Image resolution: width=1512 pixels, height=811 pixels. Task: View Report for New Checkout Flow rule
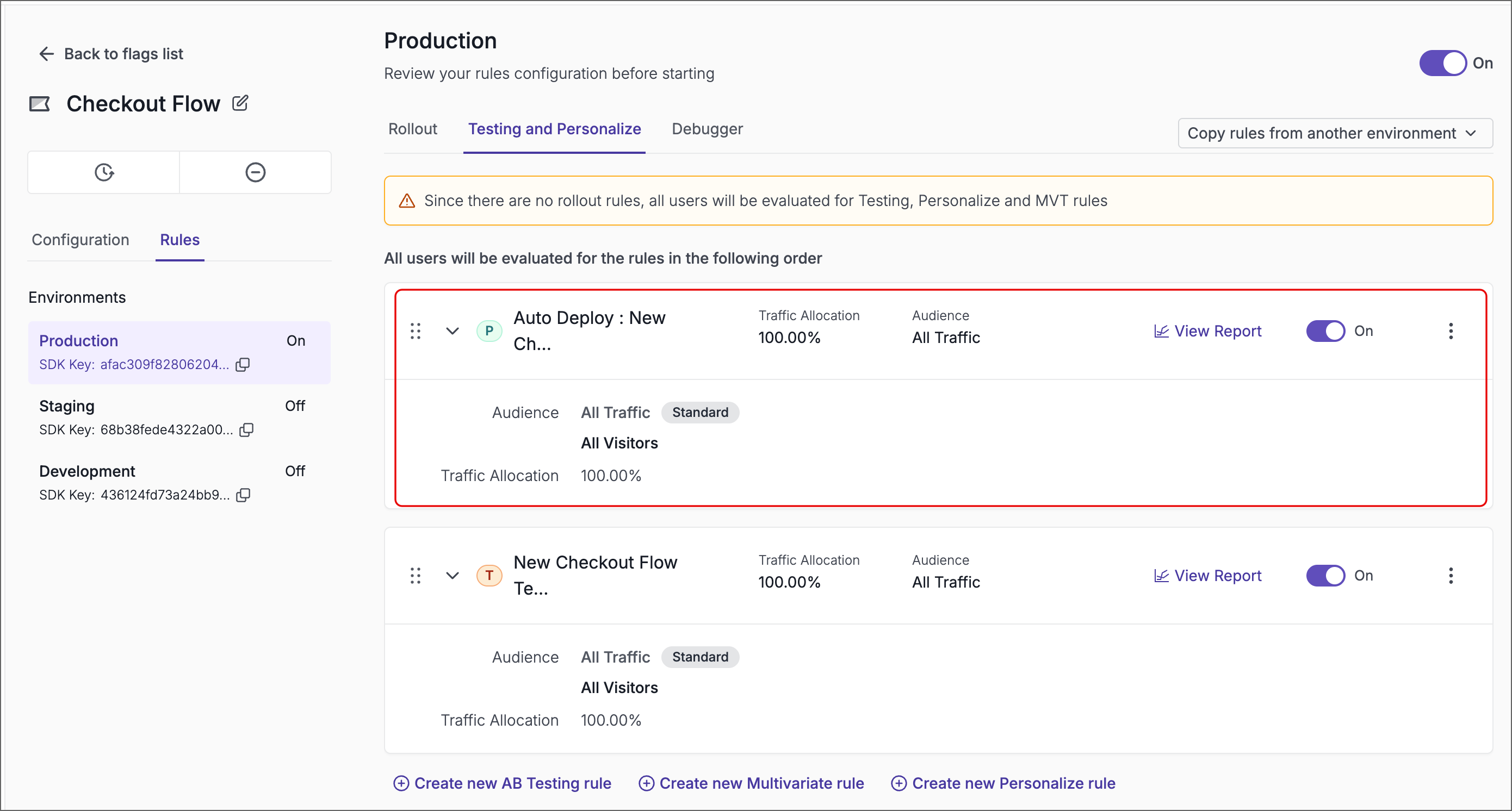coord(1207,576)
